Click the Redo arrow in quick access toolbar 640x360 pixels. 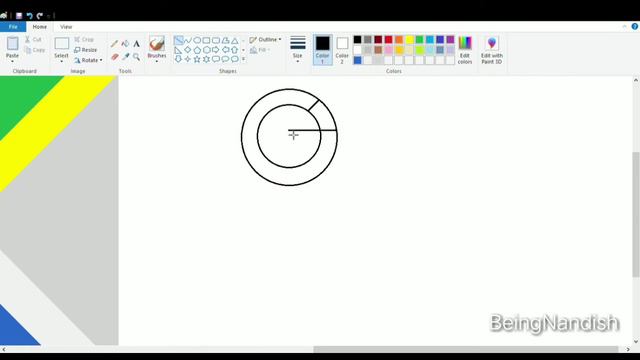(x=40, y=16)
